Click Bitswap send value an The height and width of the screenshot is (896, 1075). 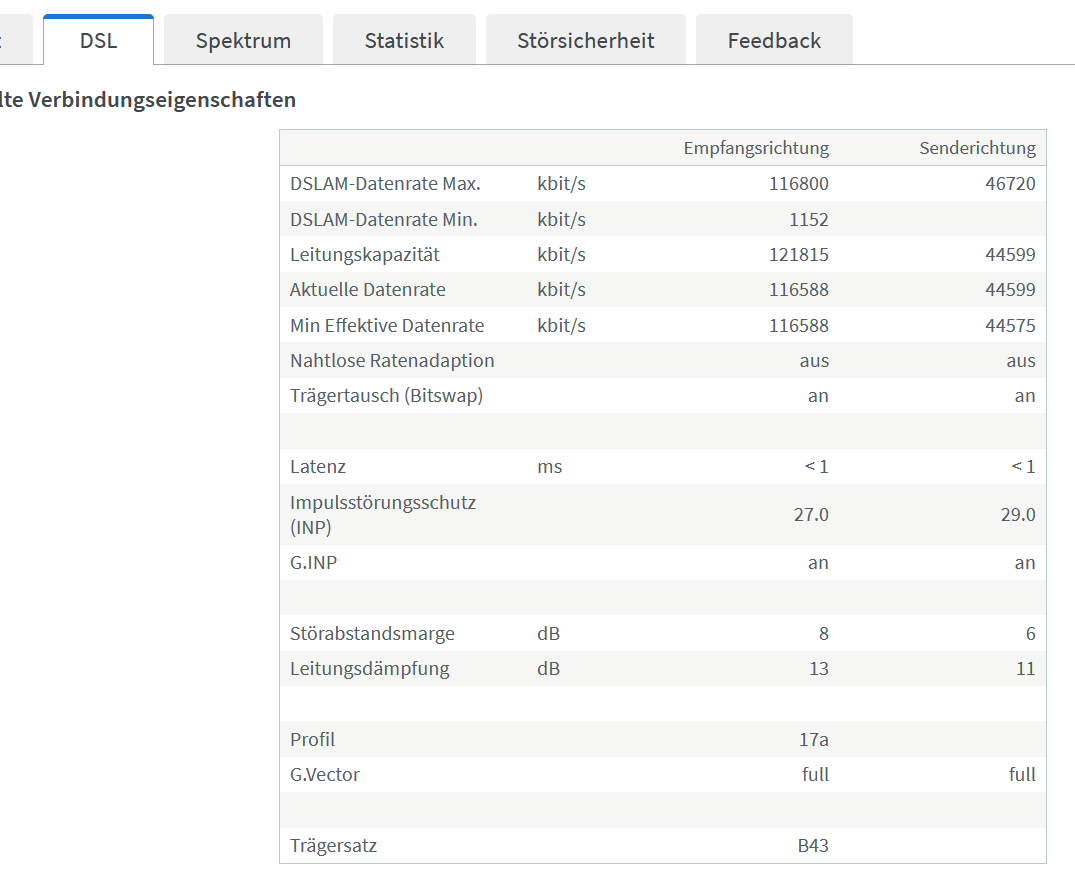[1025, 396]
